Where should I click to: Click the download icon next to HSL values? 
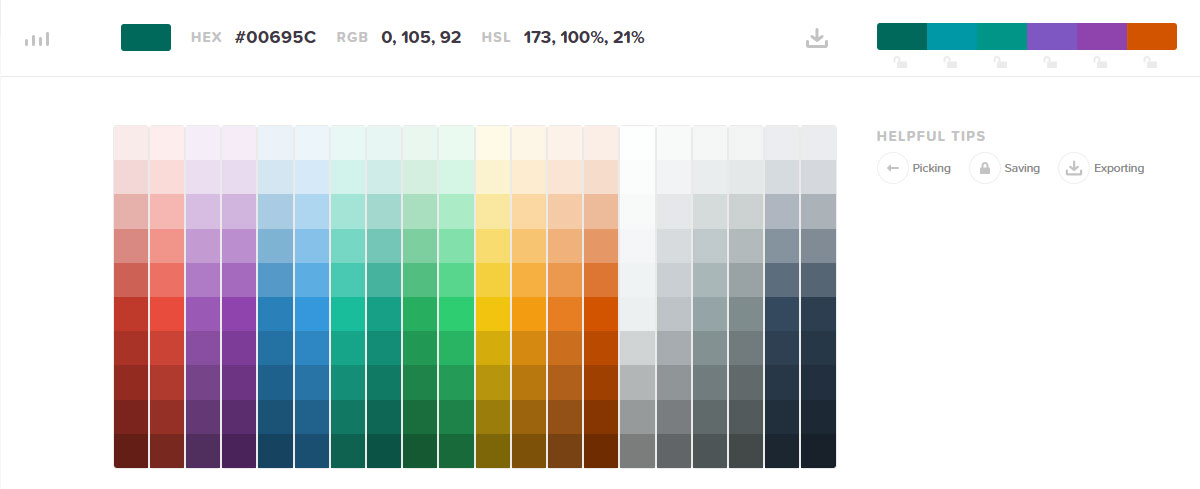(817, 38)
